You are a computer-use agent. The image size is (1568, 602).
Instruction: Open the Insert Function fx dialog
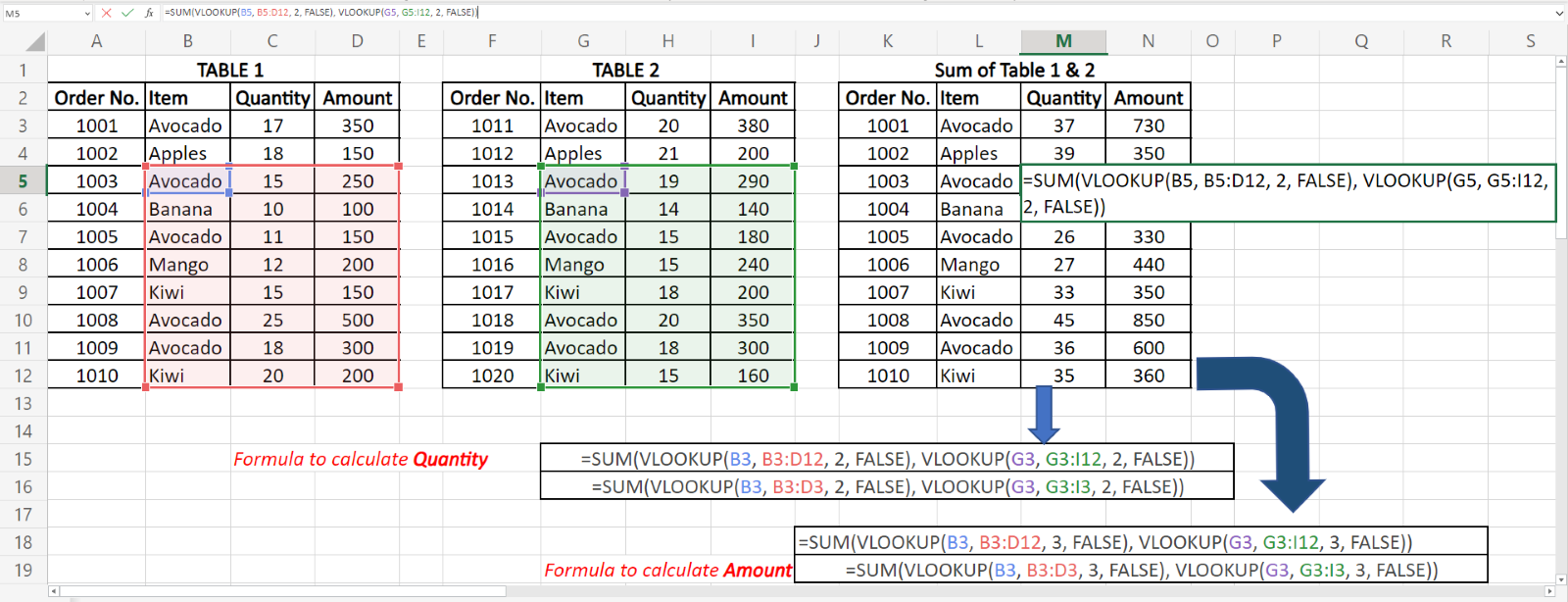(x=149, y=13)
